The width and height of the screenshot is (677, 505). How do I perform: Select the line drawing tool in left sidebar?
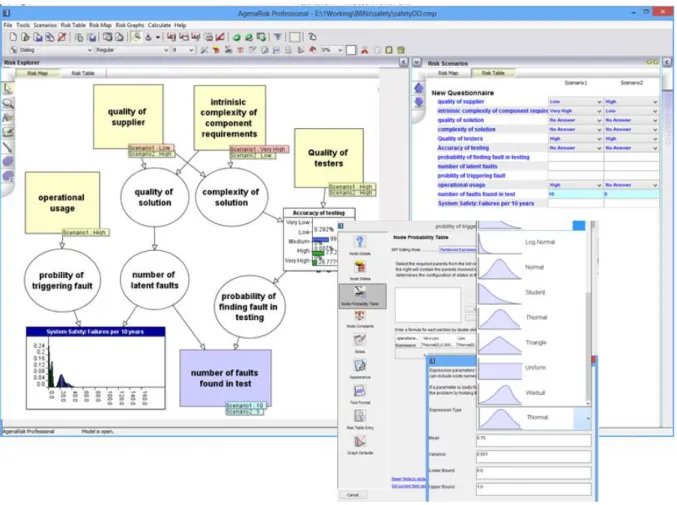pyautogui.click(x=8, y=147)
